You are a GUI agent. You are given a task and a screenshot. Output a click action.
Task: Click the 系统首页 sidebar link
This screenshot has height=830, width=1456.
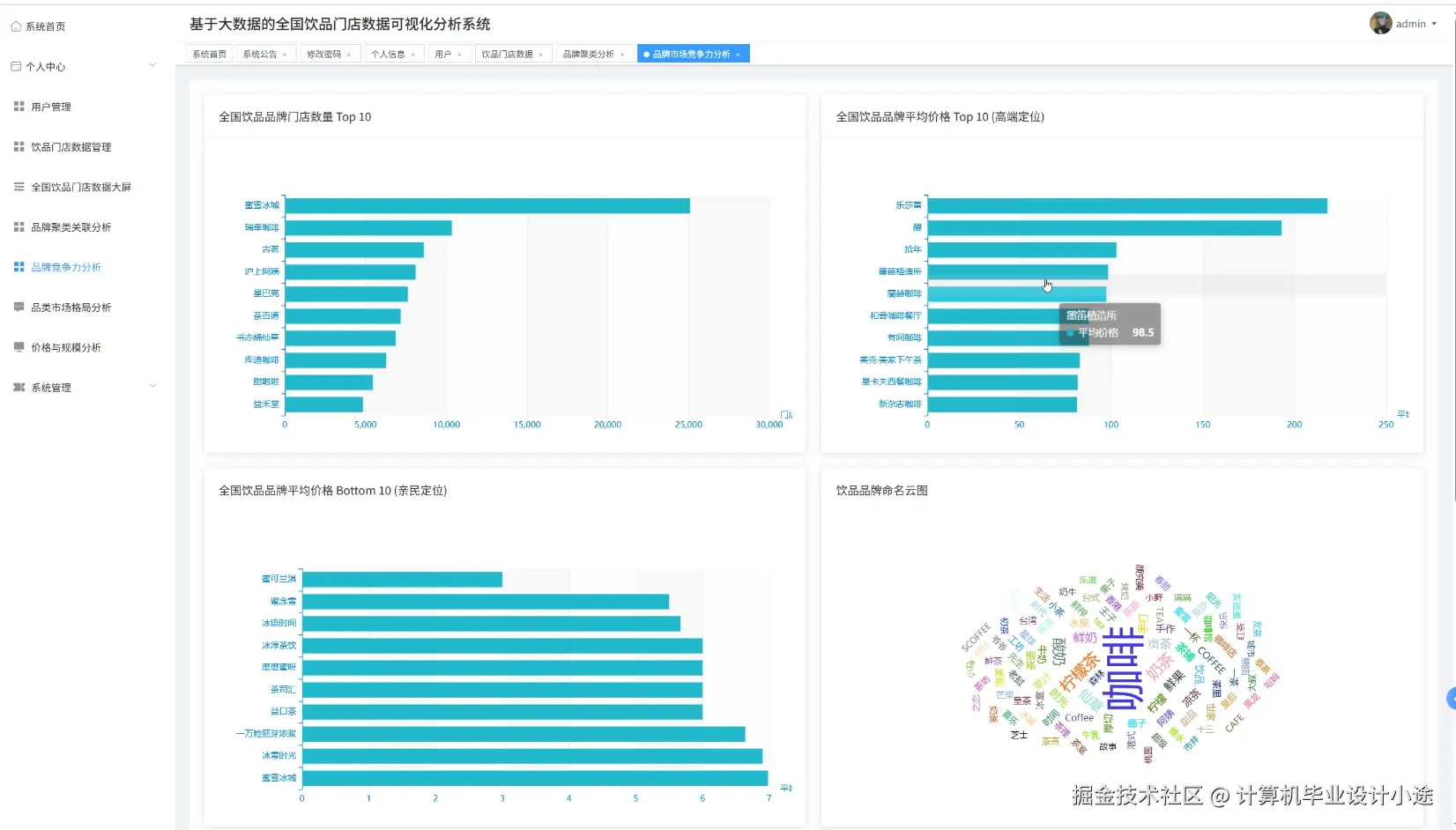45,26
